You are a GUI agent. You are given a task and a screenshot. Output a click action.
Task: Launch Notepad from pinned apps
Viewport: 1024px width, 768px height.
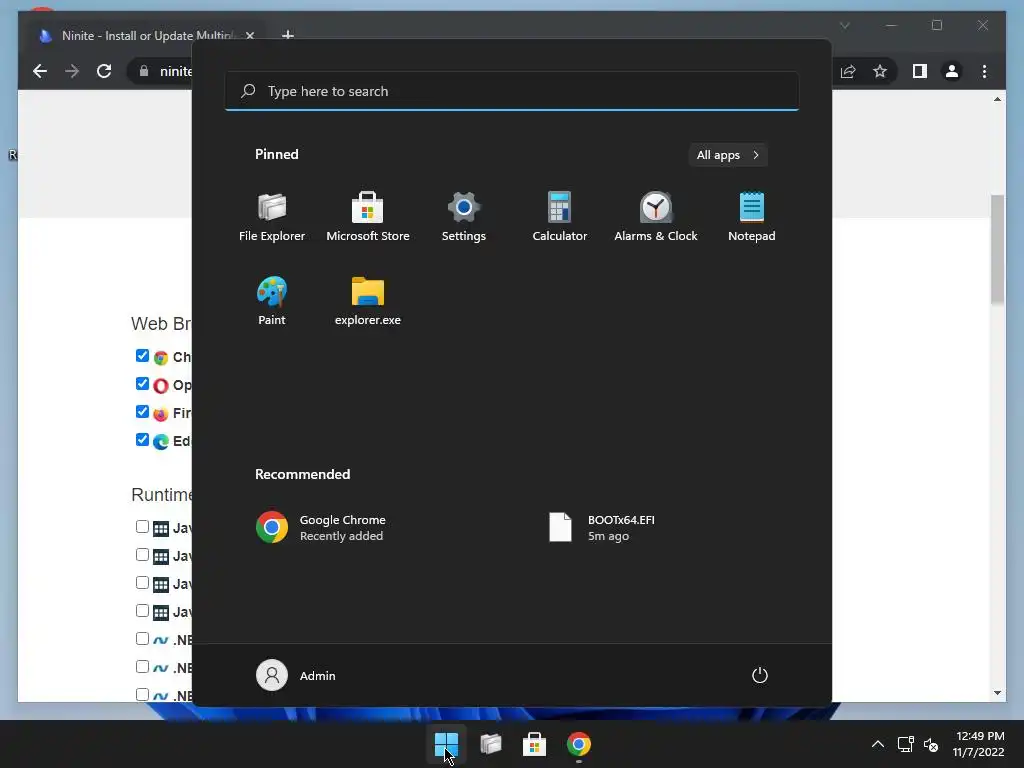tap(752, 217)
